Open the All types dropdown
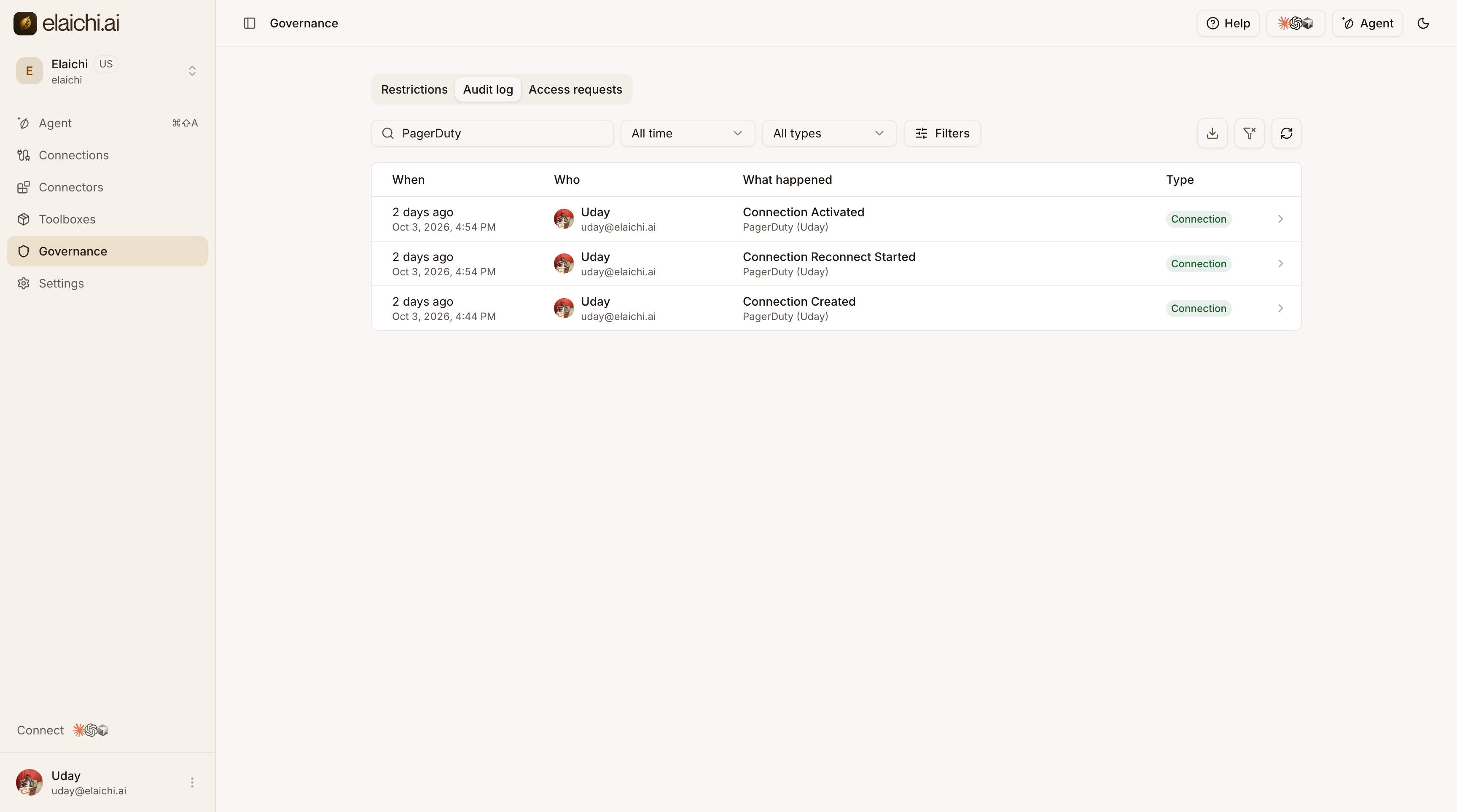Viewport: 1457px width, 812px height. tap(829, 134)
